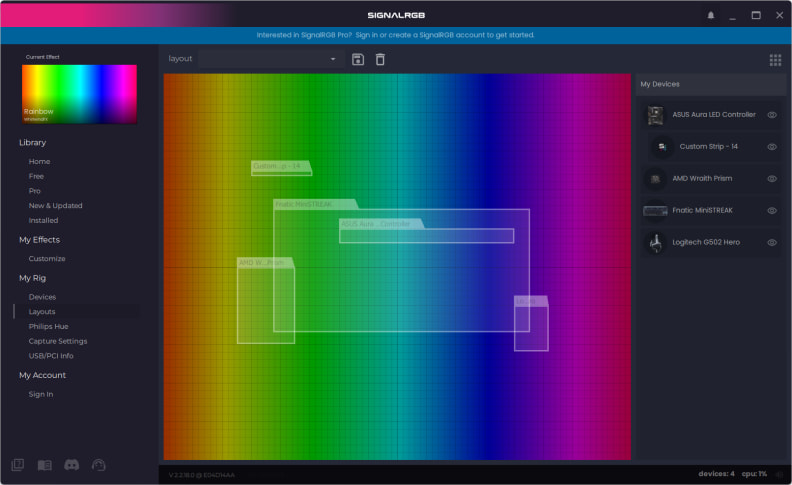Open Customize under My Effects
Screen dimensions: 792x485
click(47, 259)
